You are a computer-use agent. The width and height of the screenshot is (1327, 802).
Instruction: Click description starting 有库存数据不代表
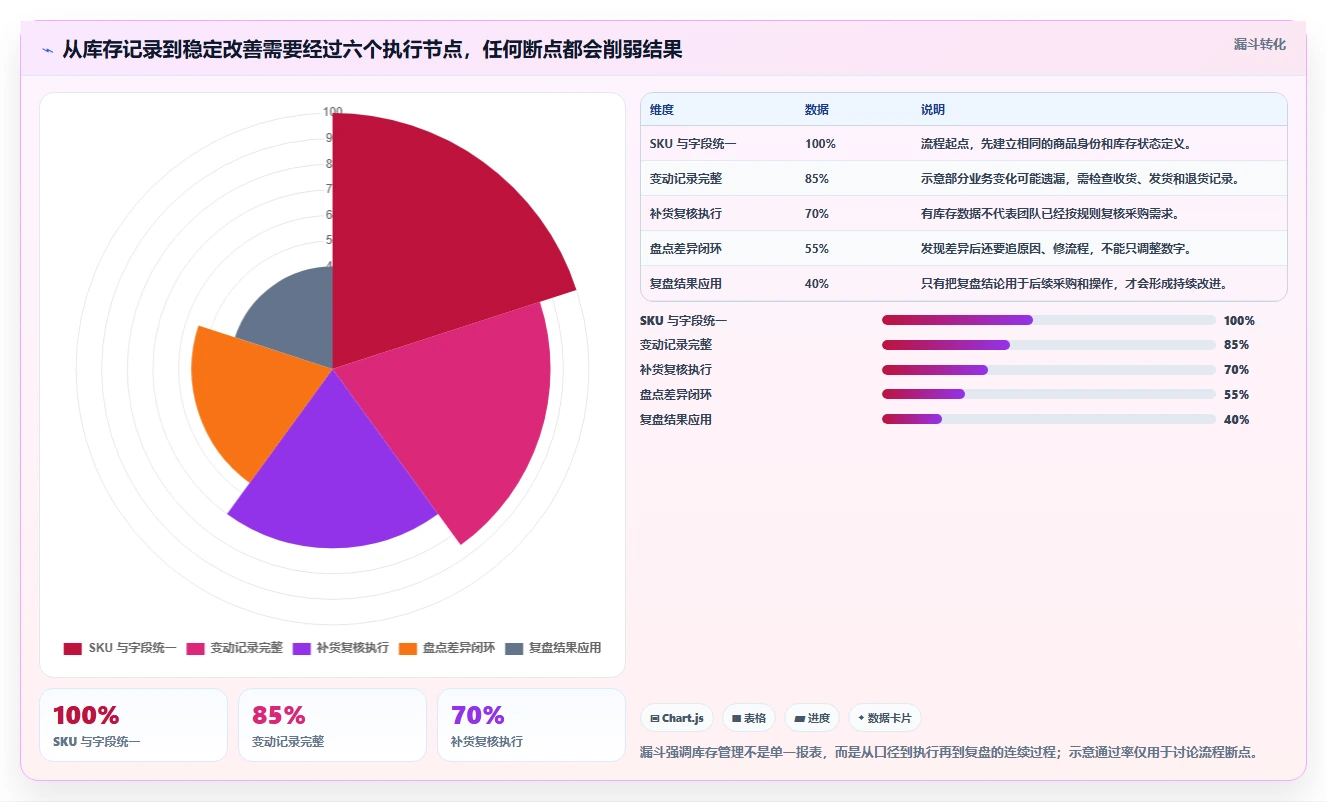(1050, 214)
